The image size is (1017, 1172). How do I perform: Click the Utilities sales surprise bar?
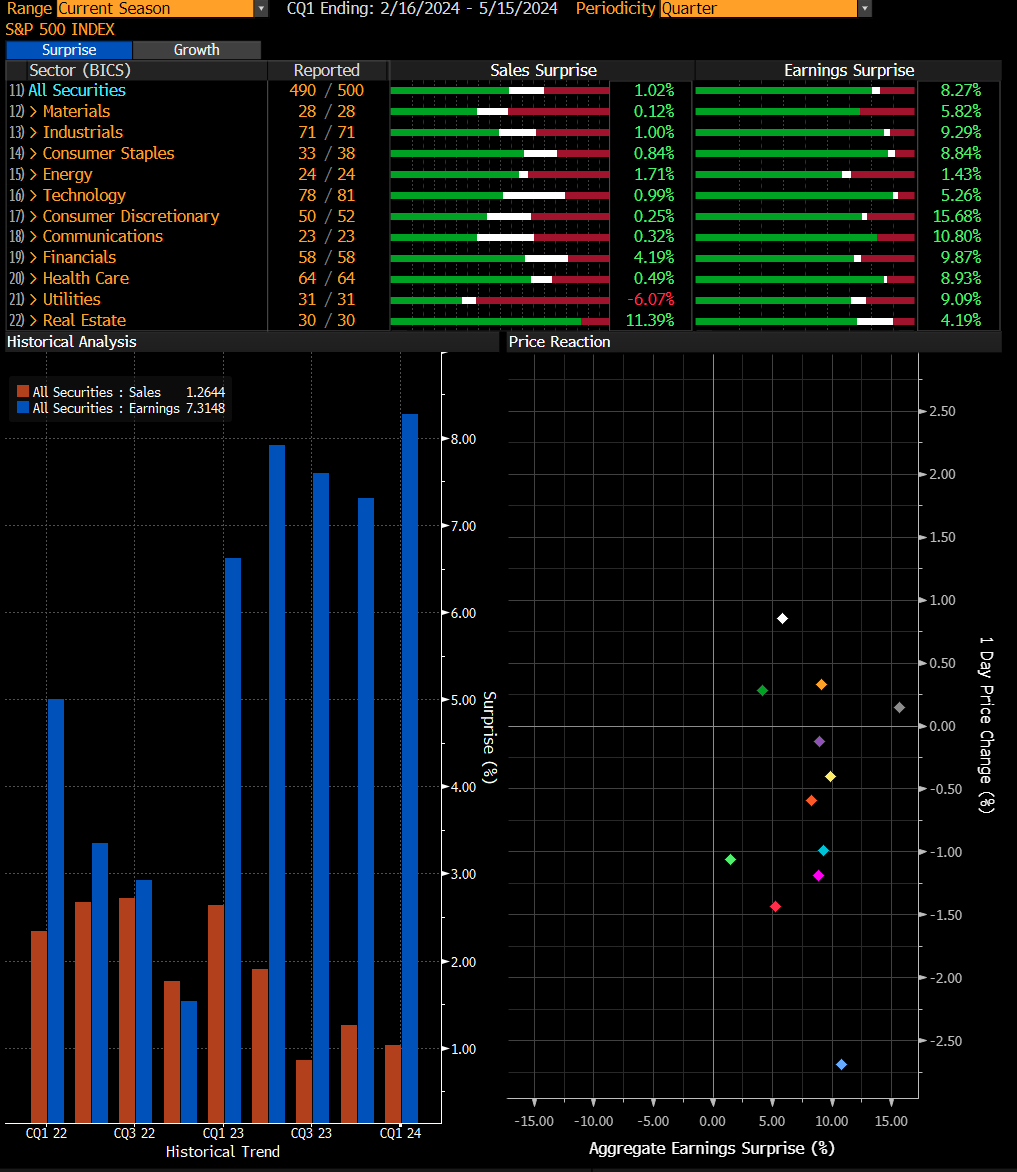500,300
